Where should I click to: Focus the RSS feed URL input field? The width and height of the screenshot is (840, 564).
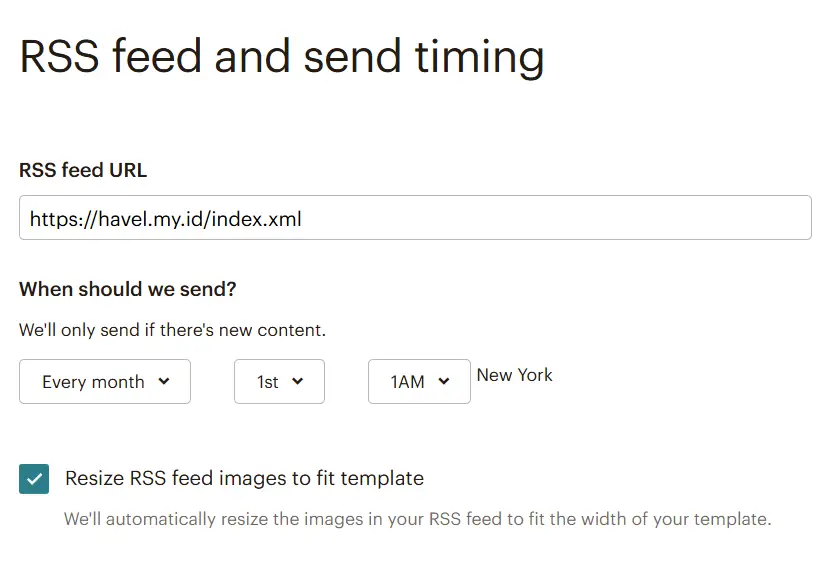pyautogui.click(x=415, y=217)
